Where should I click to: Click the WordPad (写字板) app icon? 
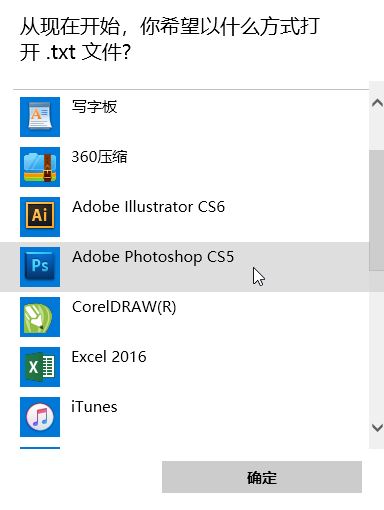coord(40,117)
